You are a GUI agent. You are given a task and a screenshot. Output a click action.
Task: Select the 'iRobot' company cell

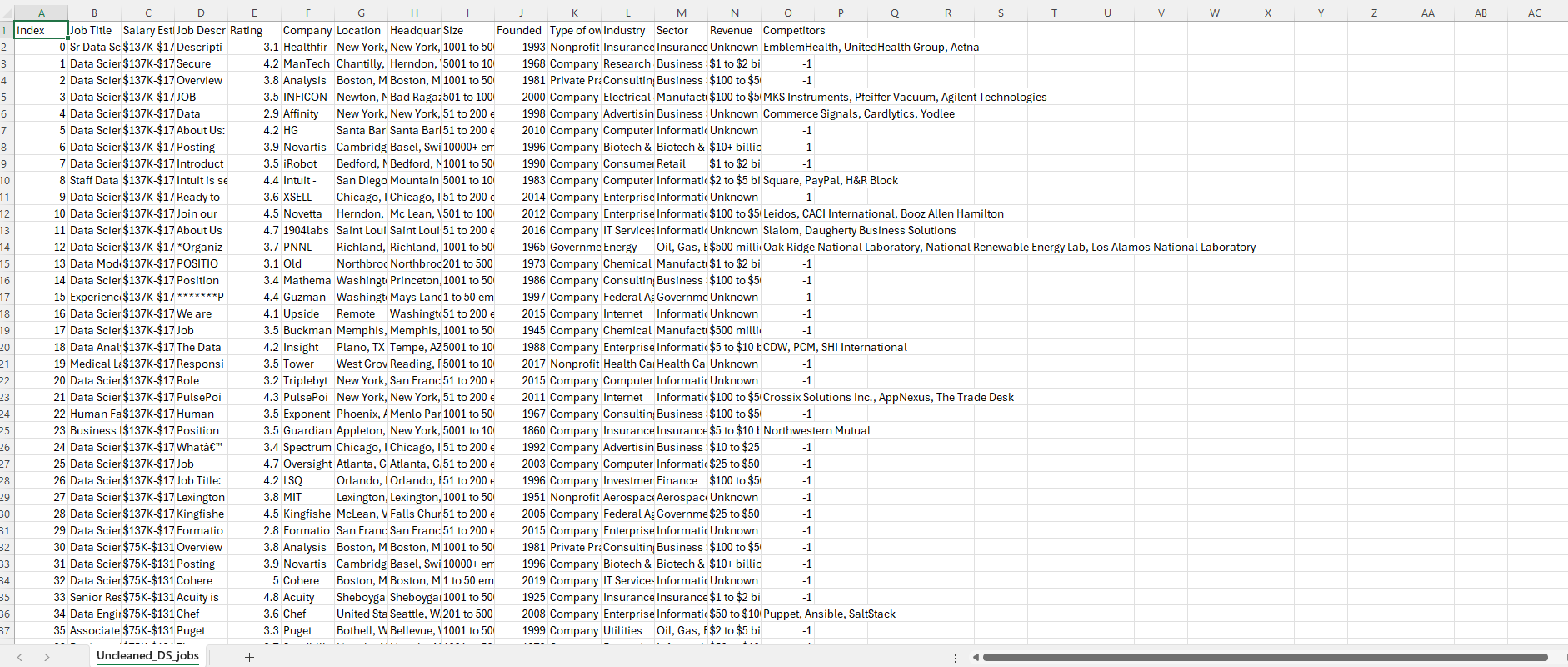point(307,163)
